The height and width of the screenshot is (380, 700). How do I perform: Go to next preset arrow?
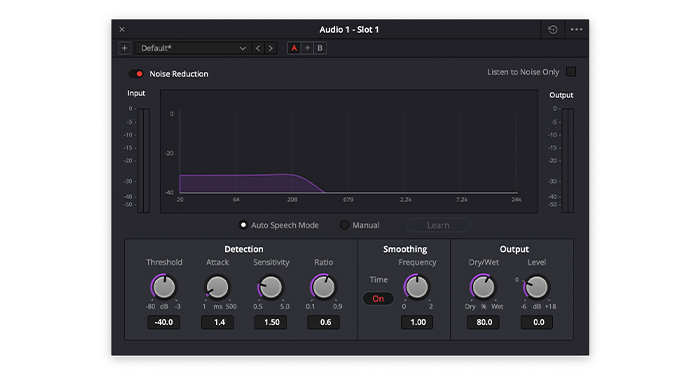pyautogui.click(x=271, y=48)
